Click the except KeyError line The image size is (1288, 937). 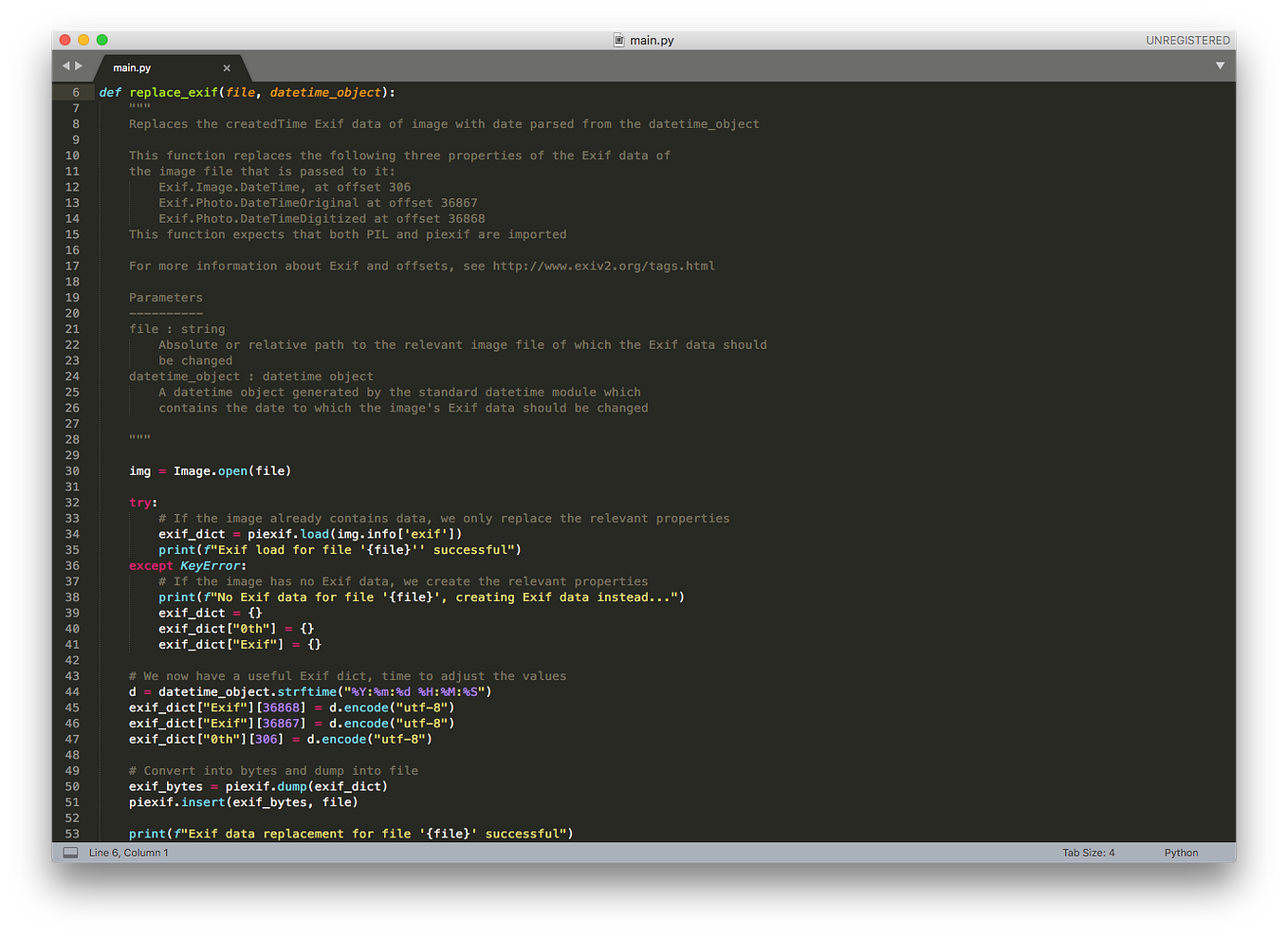tap(185, 565)
